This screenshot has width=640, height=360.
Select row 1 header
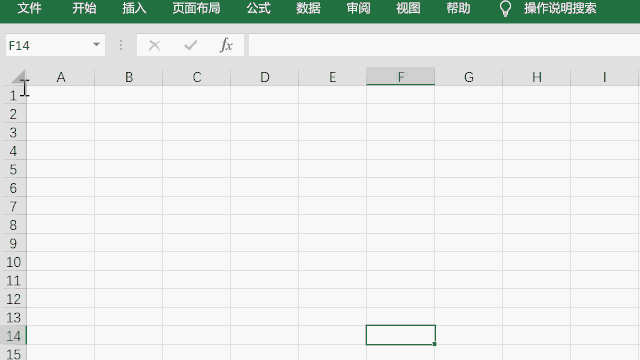[x=13, y=95]
